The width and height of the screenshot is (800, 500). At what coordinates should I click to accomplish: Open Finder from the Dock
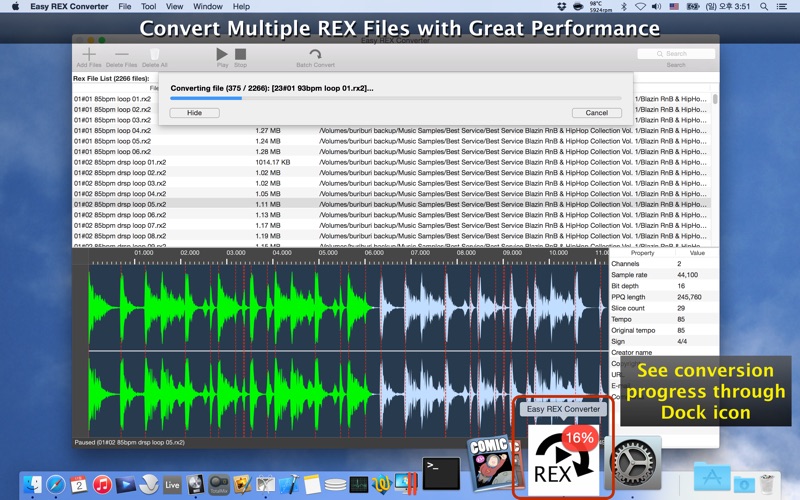point(32,484)
